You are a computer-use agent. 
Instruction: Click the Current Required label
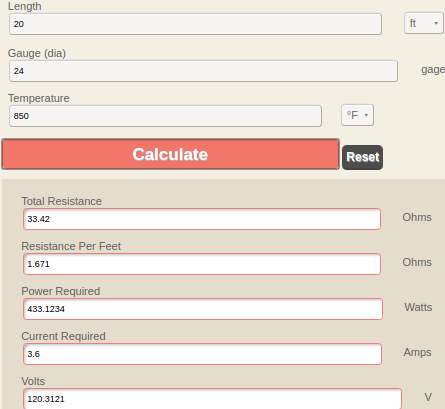click(63, 336)
